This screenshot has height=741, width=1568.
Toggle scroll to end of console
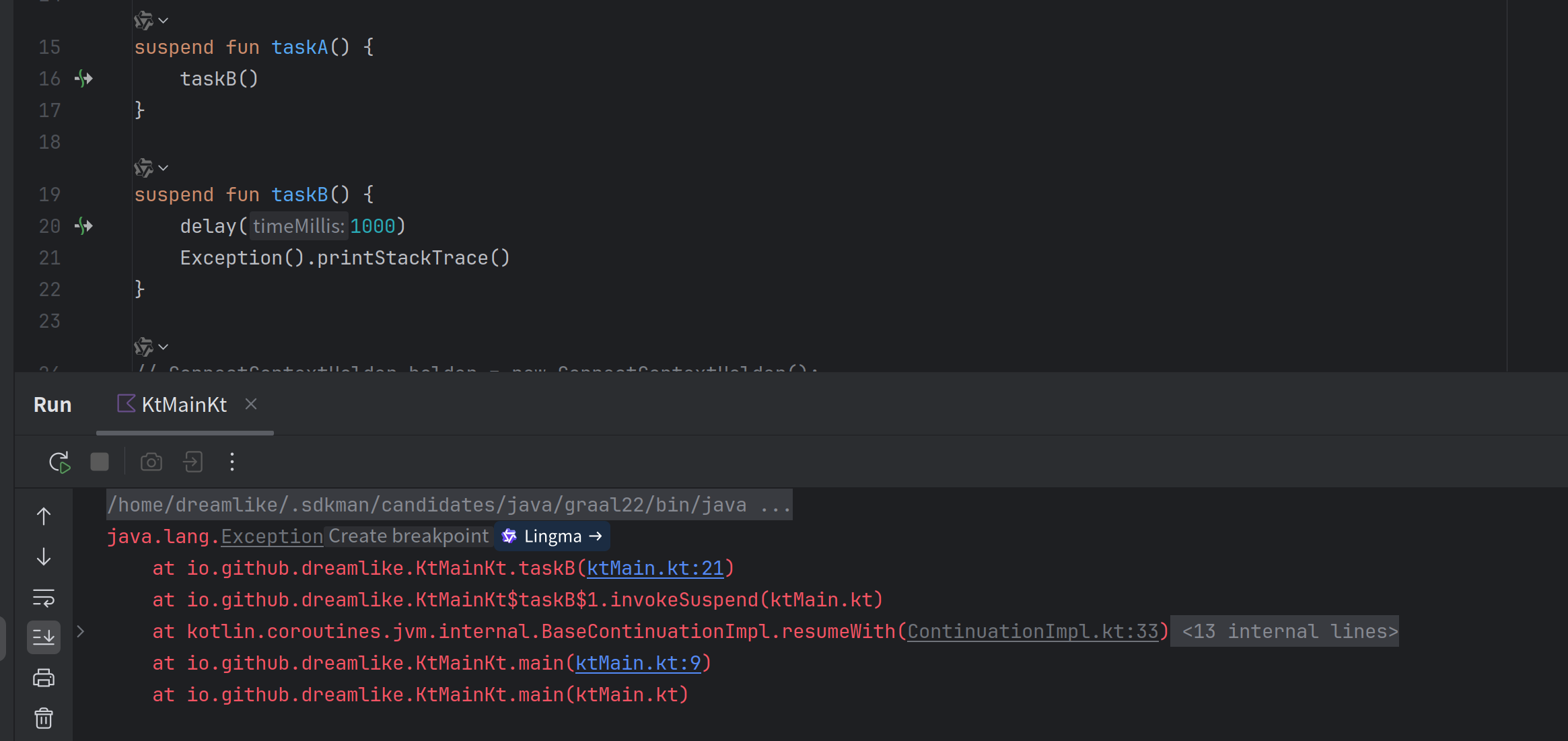44,637
